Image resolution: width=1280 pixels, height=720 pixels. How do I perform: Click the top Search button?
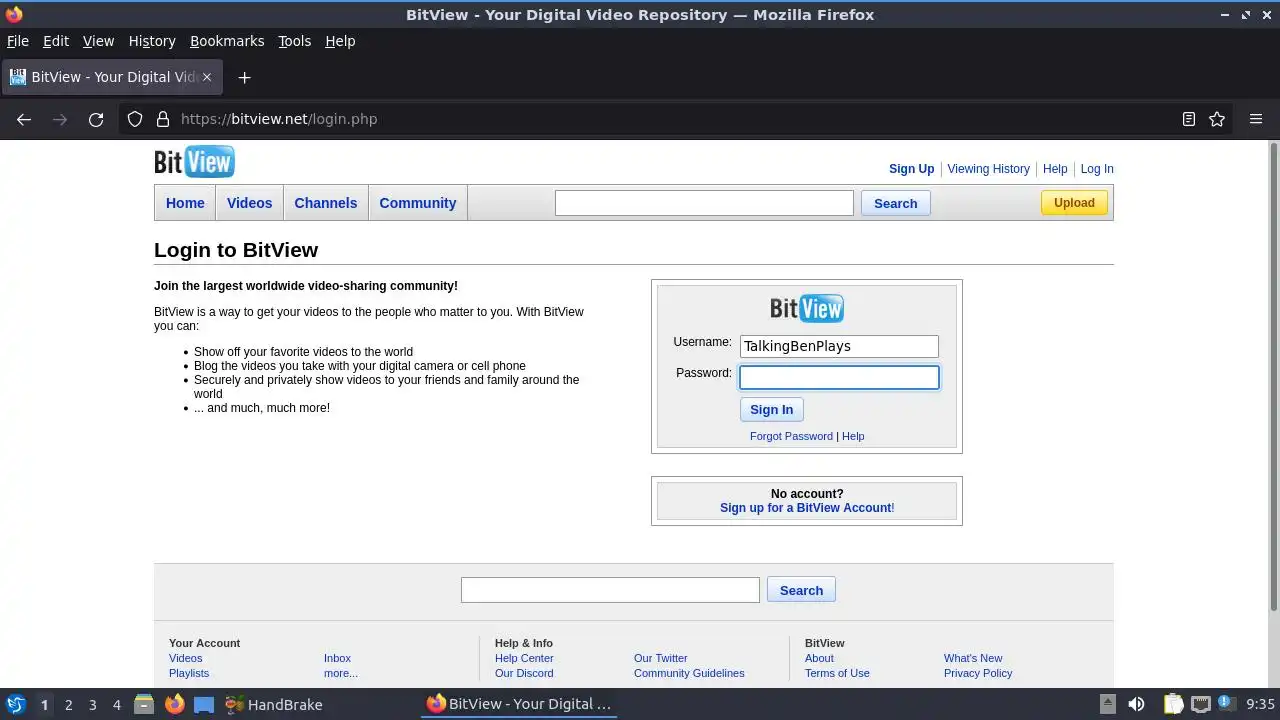tap(895, 203)
